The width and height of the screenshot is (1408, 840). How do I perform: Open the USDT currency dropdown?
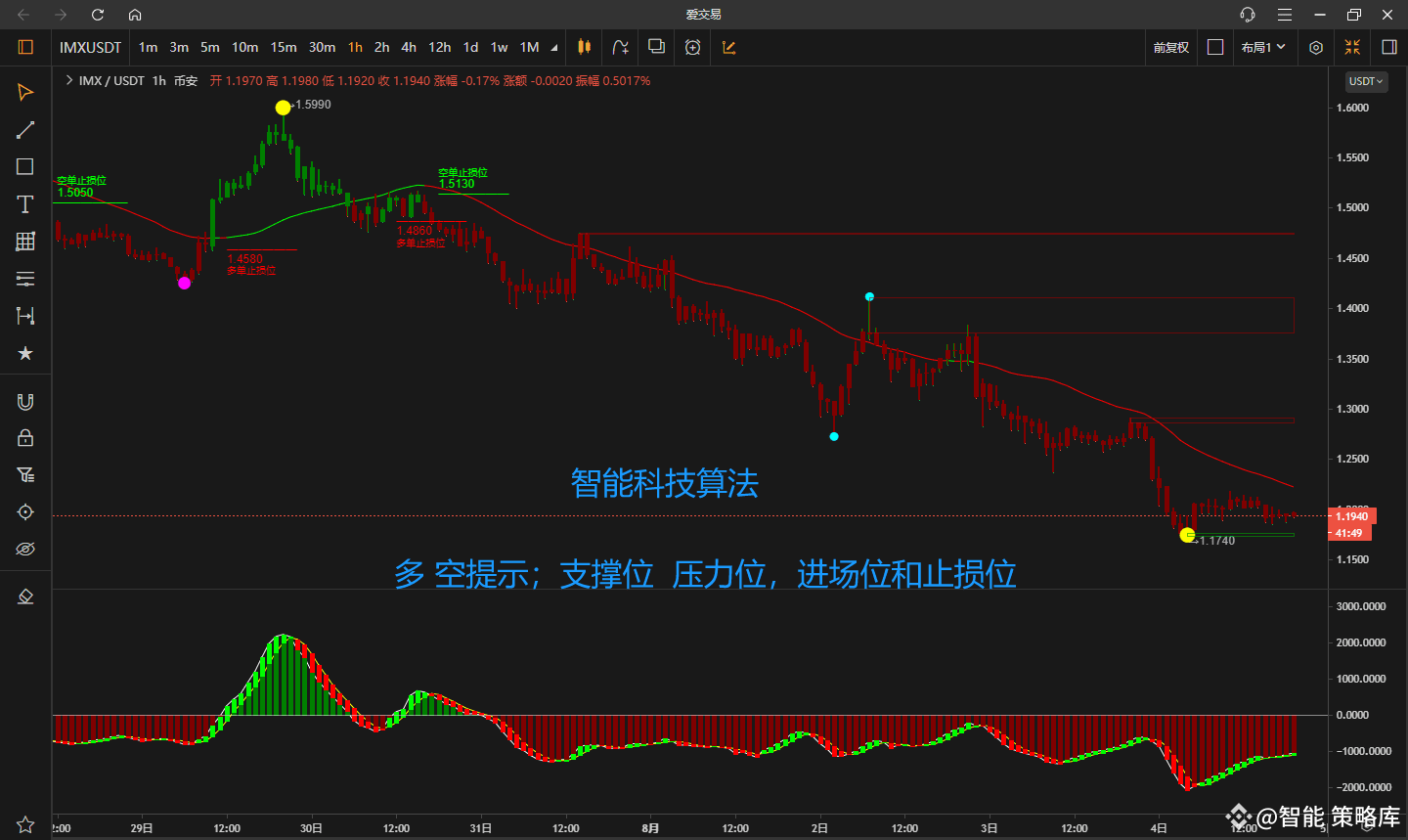click(x=1365, y=81)
